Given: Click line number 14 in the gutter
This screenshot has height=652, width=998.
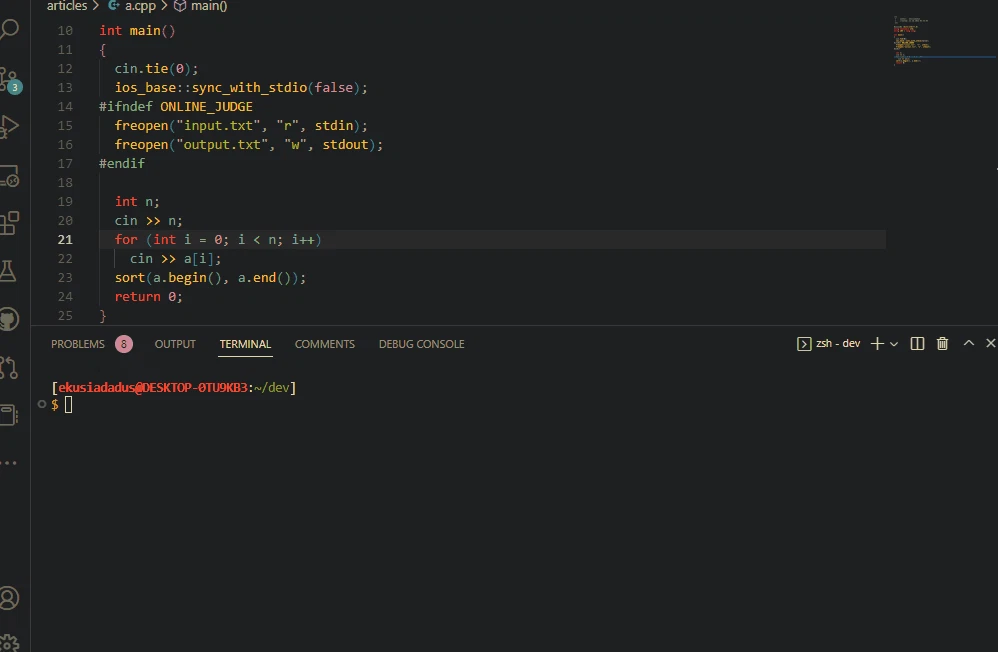Looking at the screenshot, I should 65,106.
